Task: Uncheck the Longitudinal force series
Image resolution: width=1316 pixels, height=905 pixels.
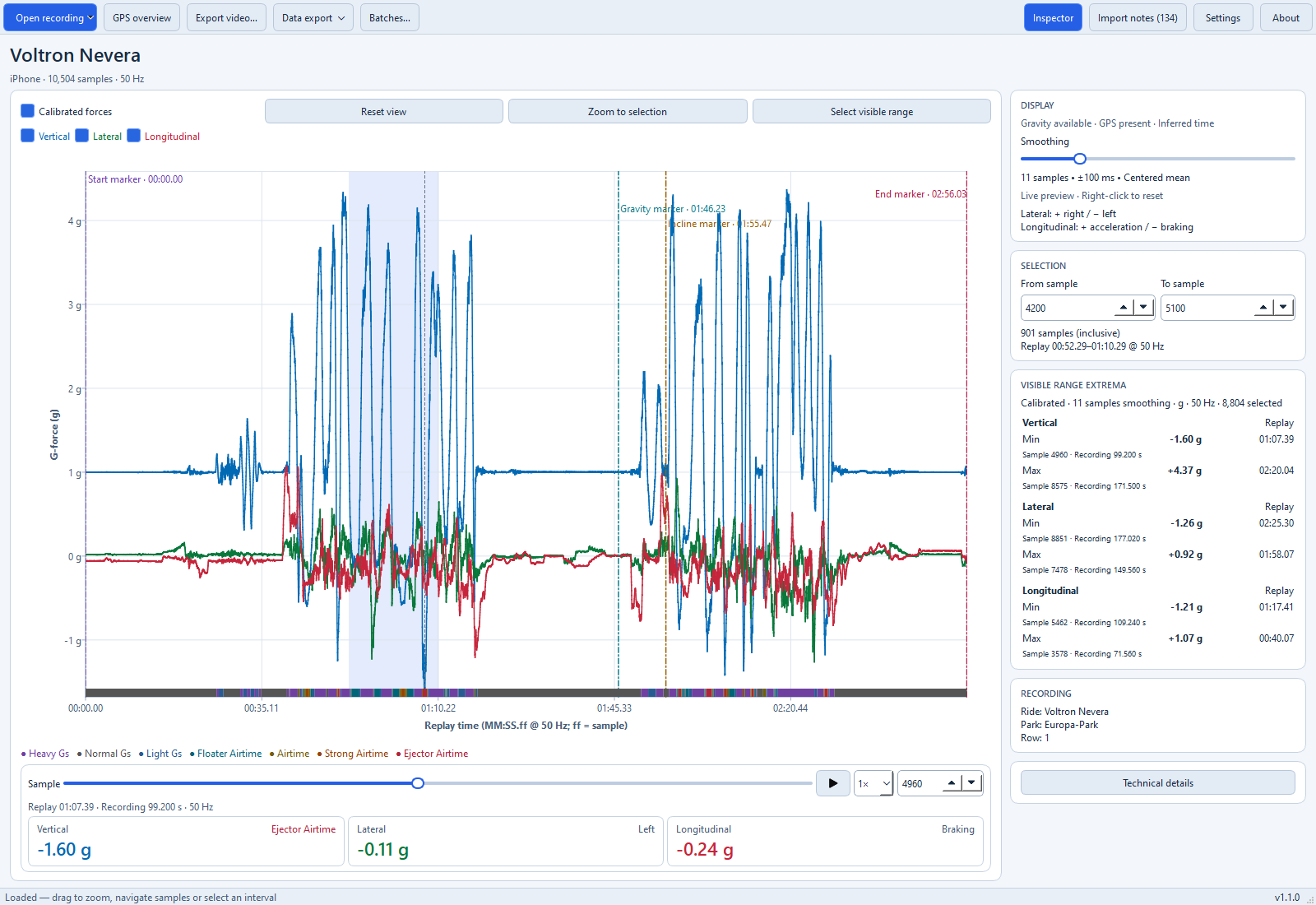Action: [x=133, y=136]
